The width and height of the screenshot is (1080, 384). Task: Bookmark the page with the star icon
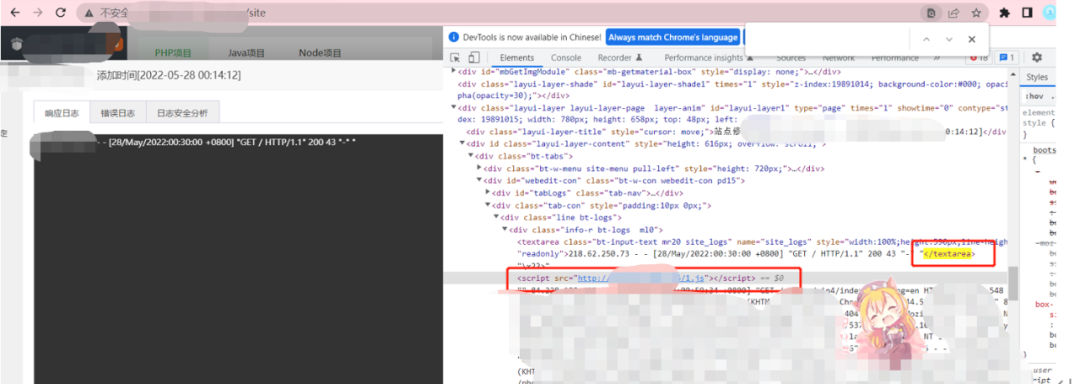pyautogui.click(x=976, y=13)
